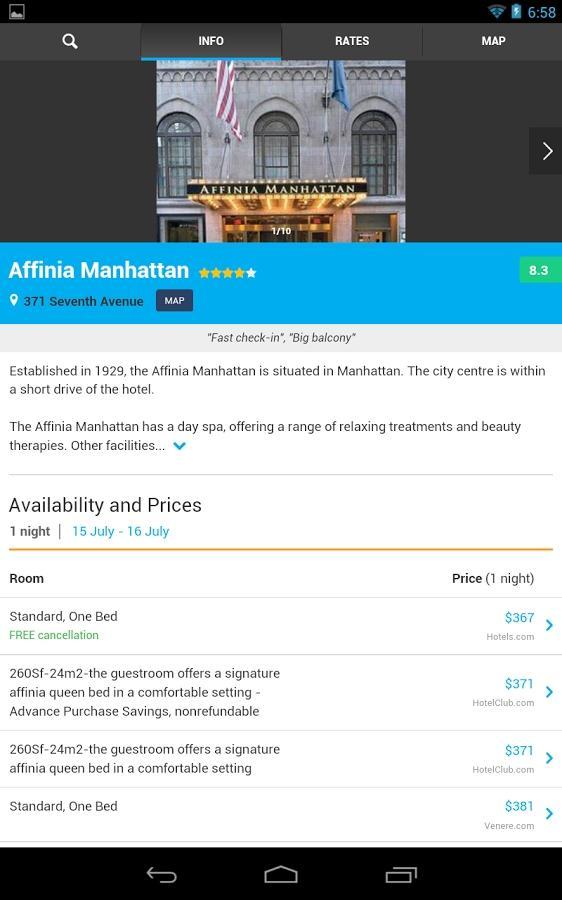Change the 15 July - 16 July dates
The height and width of the screenshot is (900, 562).
pyautogui.click(x=121, y=532)
